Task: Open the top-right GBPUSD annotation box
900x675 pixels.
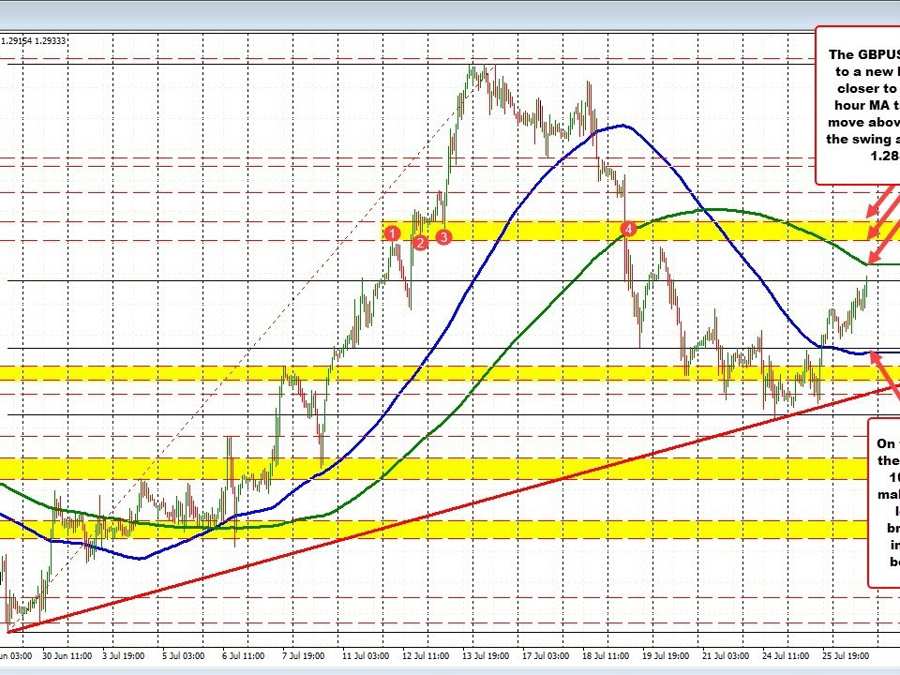Action: pos(858,105)
